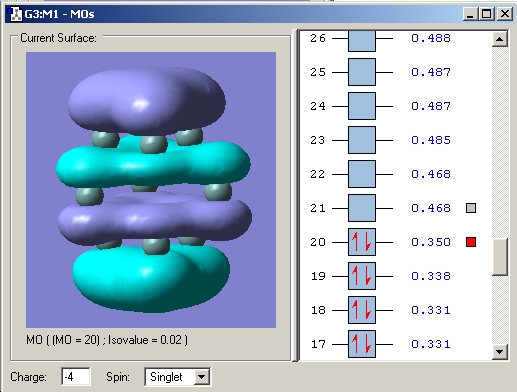Click the MO number label 25
This screenshot has height=392, width=517.
pyautogui.click(x=318, y=72)
